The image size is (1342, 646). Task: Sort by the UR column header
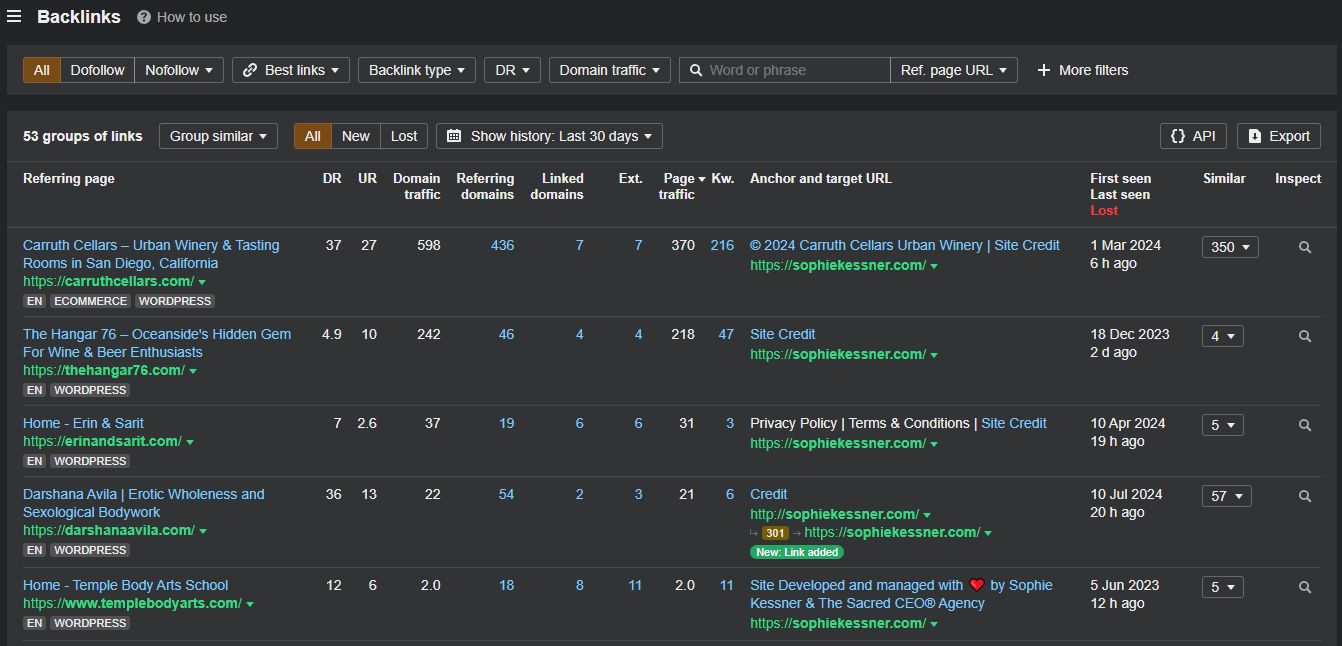coord(367,178)
